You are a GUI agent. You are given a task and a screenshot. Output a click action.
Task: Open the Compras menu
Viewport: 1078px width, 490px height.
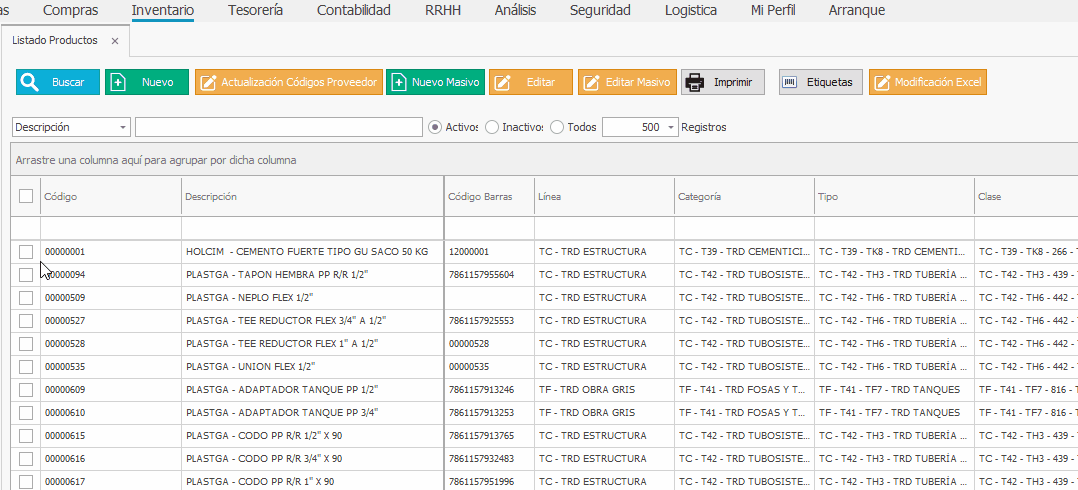pyautogui.click(x=70, y=10)
